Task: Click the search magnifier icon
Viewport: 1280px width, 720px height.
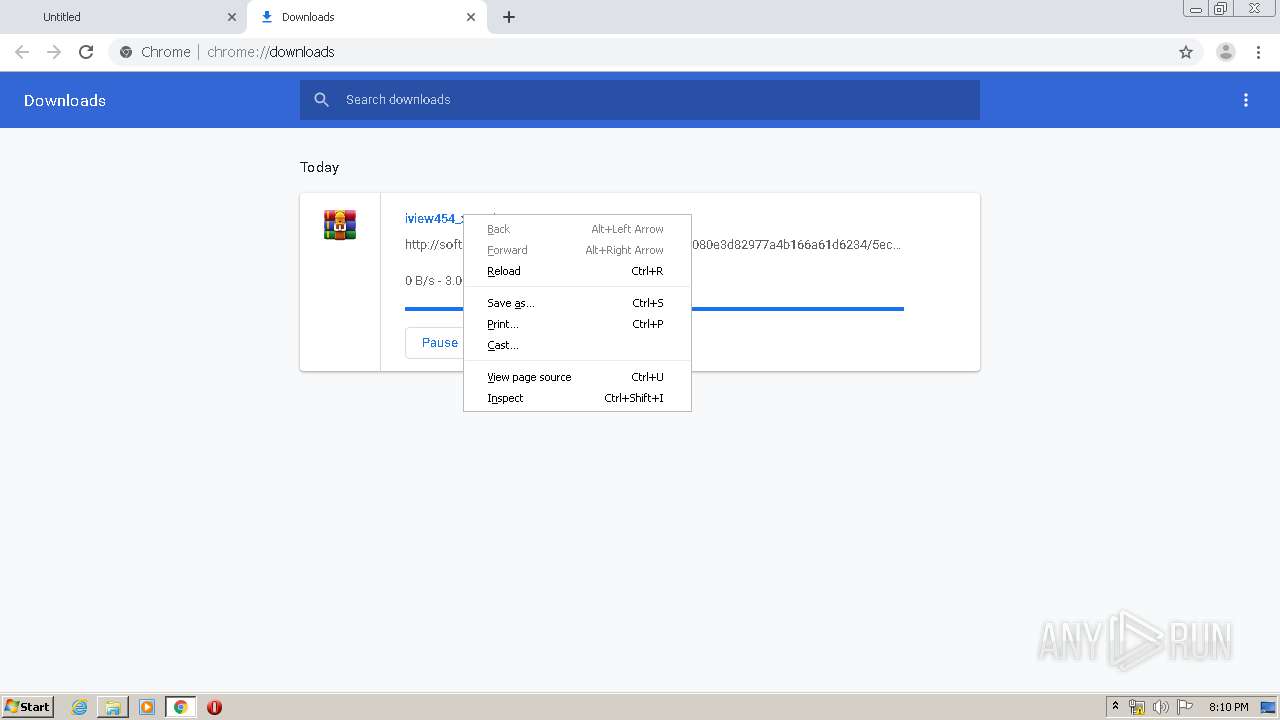Action: [321, 100]
